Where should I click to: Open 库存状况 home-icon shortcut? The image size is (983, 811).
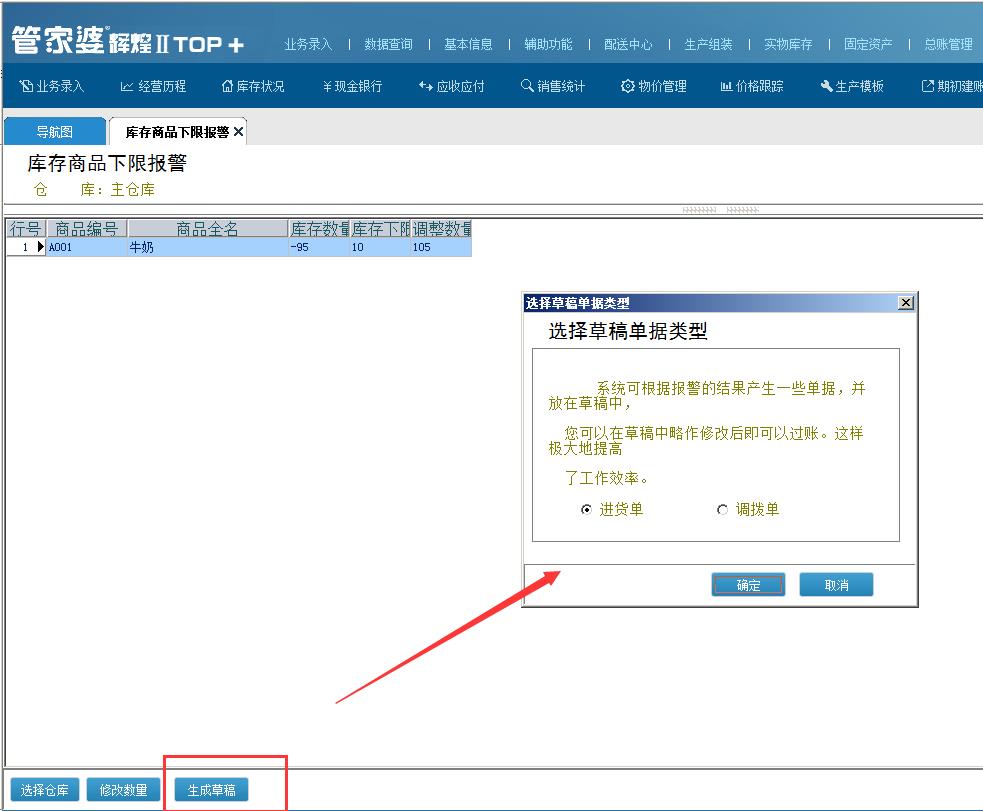253,86
